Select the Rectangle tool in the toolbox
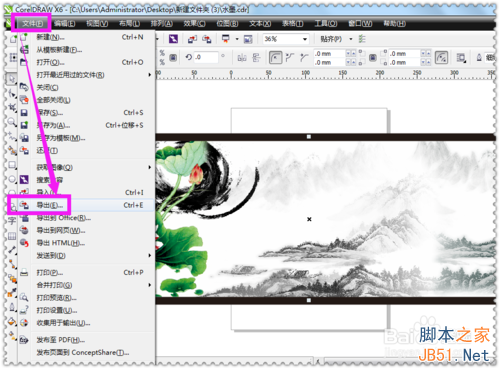Viewport: 500px width, 369px height. pyautogui.click(x=12, y=165)
